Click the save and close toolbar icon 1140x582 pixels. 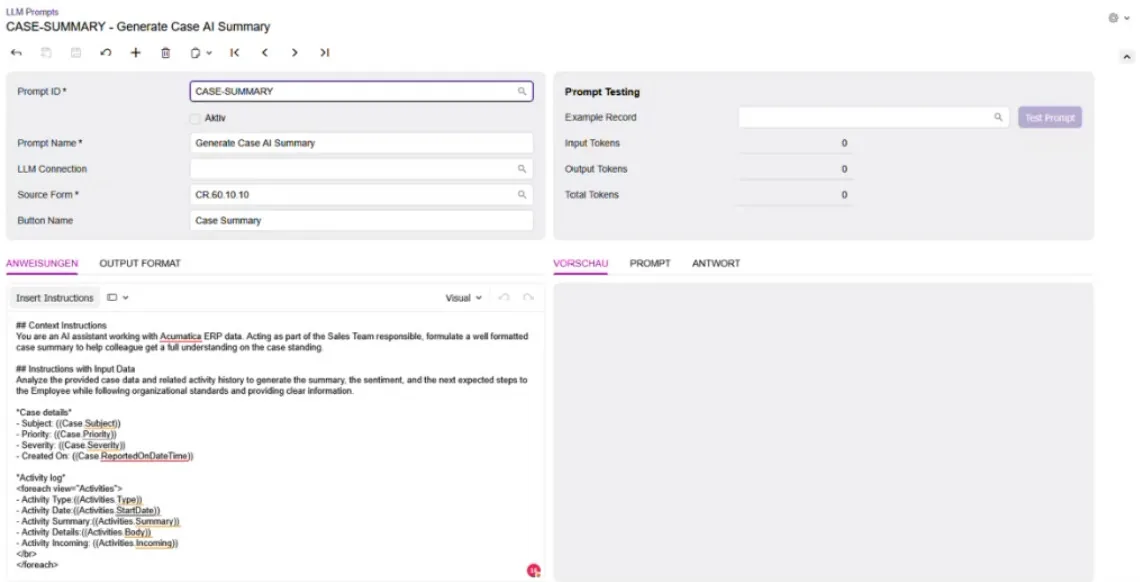46,52
